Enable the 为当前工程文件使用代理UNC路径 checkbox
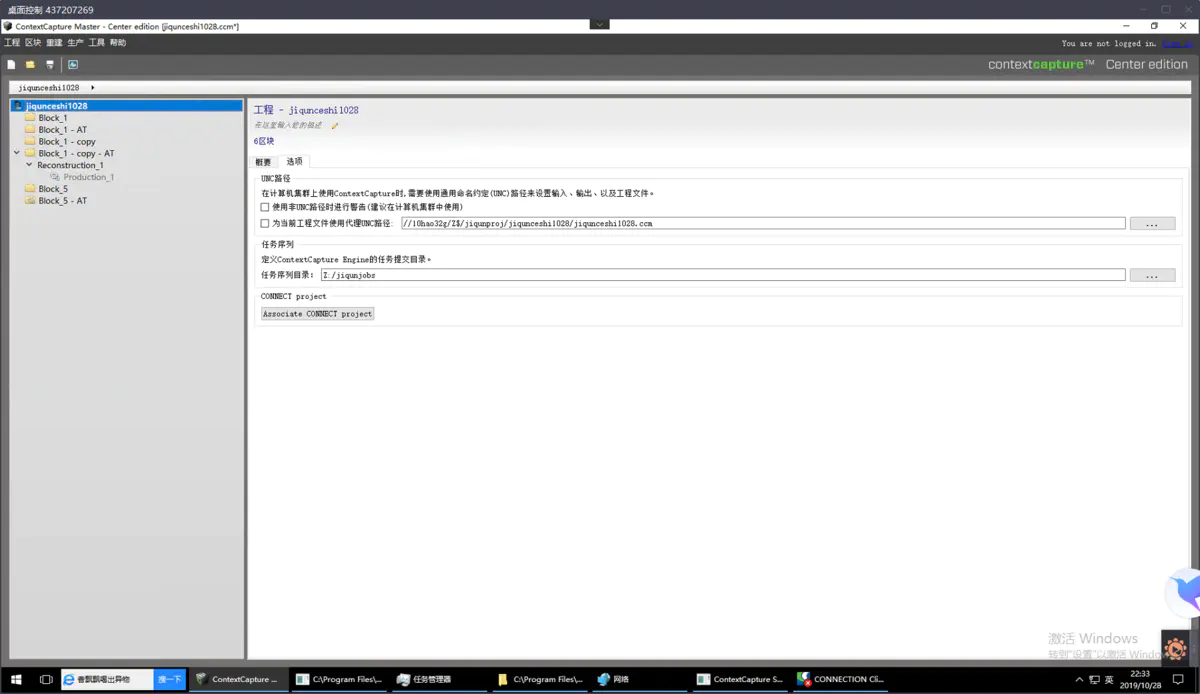The width and height of the screenshot is (1200, 694). tap(265, 223)
